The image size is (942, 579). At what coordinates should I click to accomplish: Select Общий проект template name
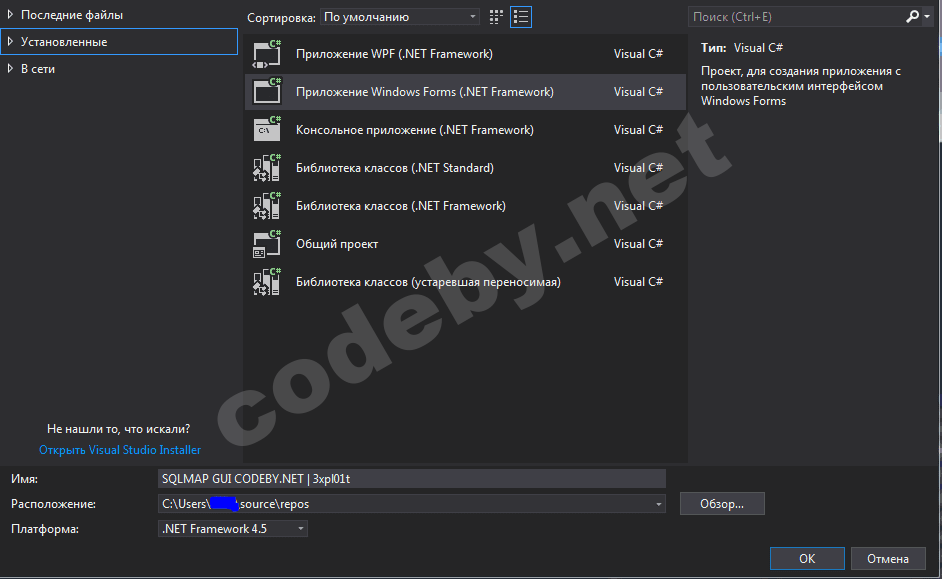point(337,244)
